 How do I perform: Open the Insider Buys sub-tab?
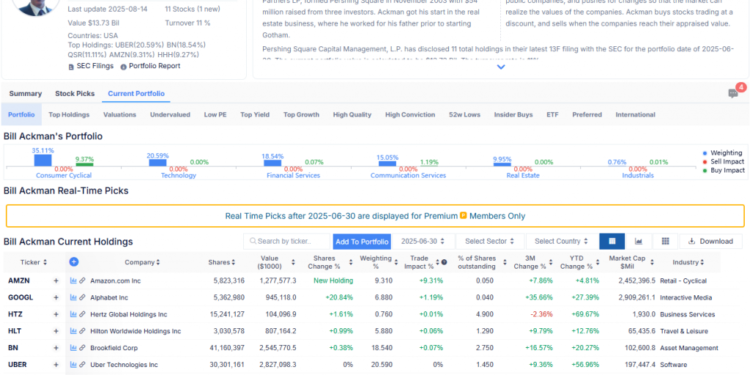tap(513, 115)
